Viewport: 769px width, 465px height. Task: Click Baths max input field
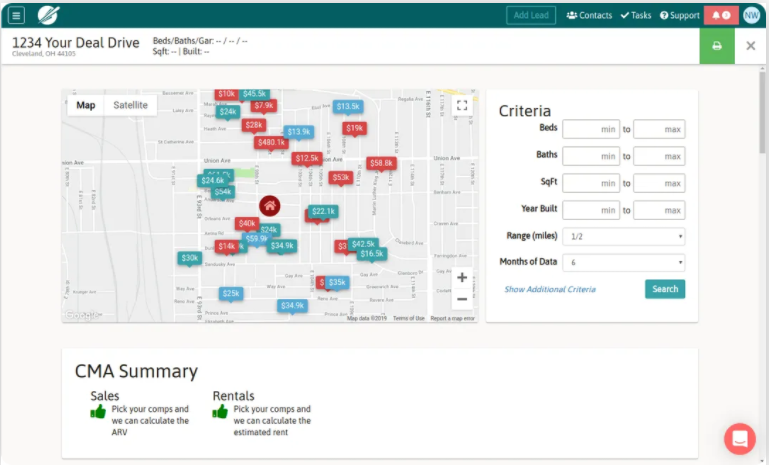coord(659,156)
